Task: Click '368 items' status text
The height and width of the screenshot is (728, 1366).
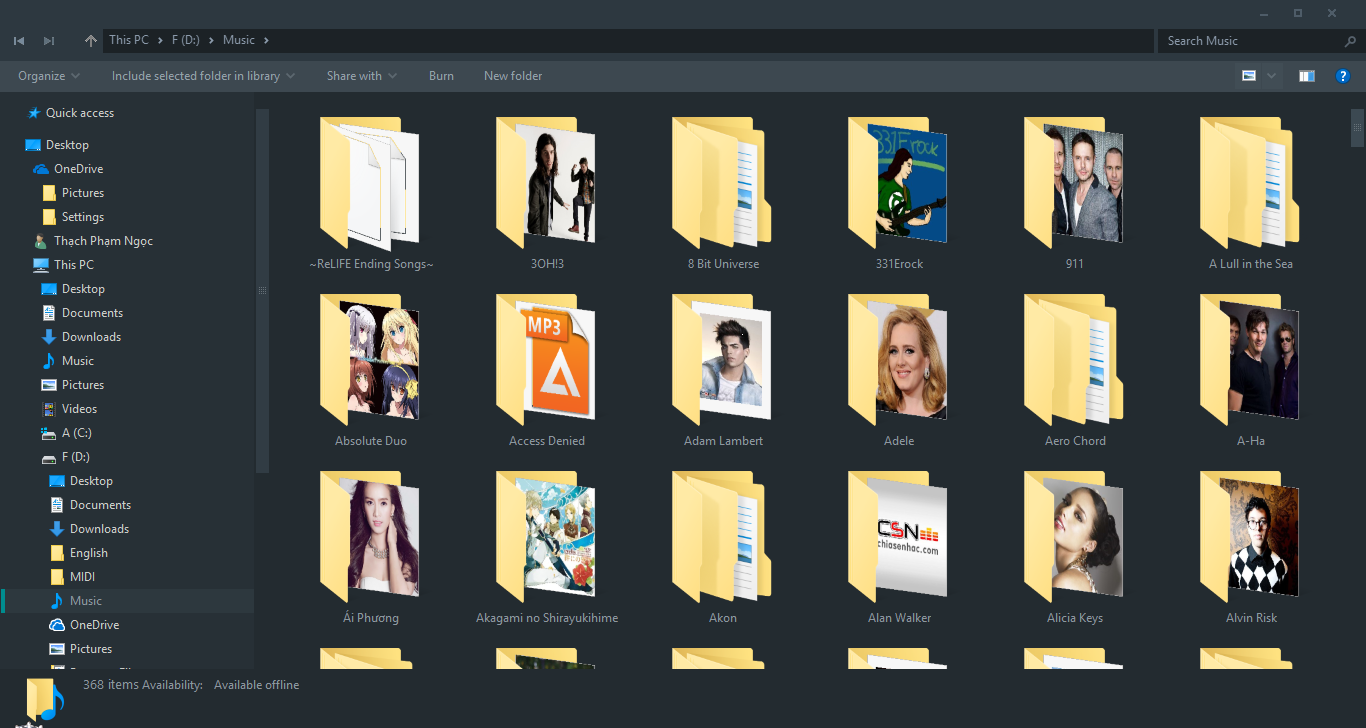Action: click(x=109, y=685)
